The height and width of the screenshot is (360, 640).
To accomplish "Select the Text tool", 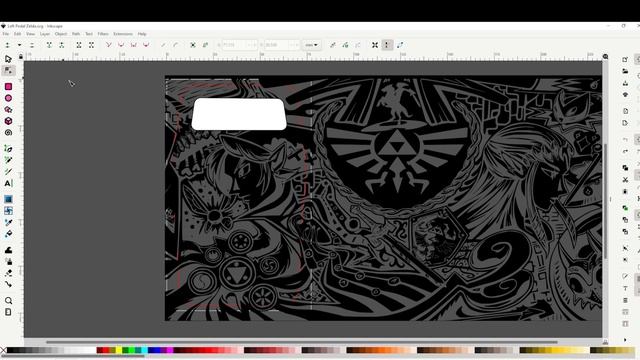I will coord(8,183).
